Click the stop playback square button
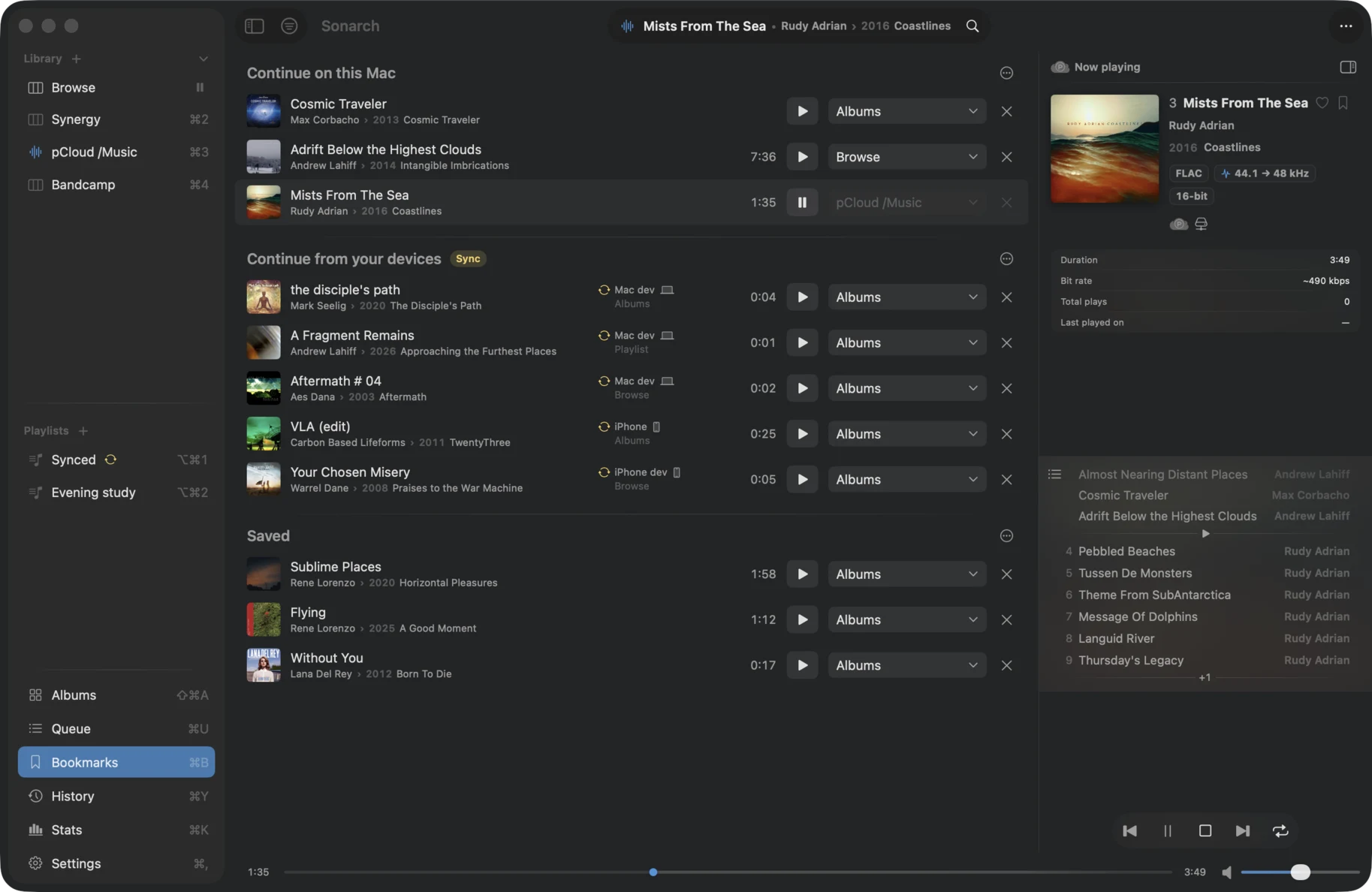Image resolution: width=1372 pixels, height=892 pixels. click(x=1205, y=830)
